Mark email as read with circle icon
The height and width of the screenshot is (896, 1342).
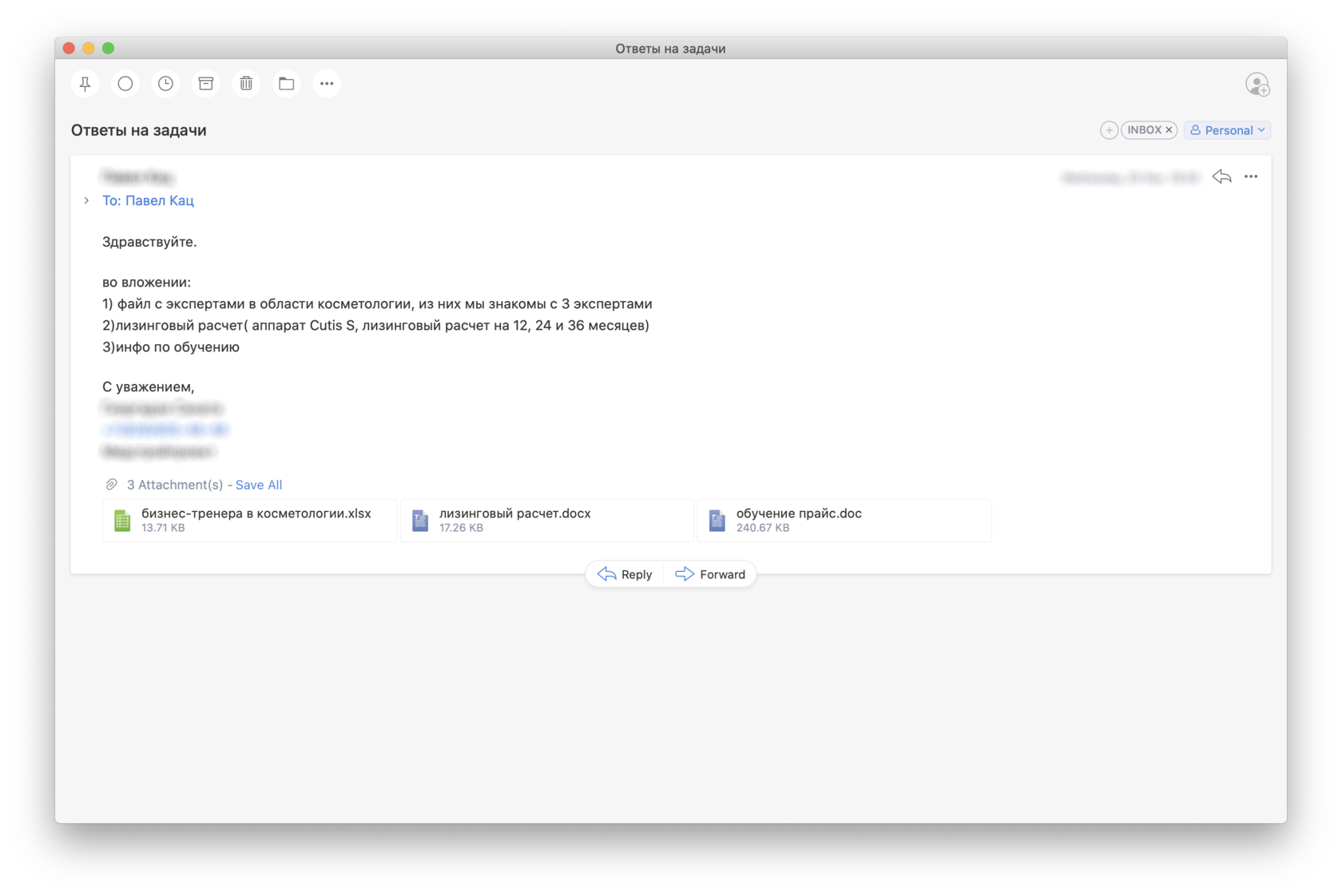click(125, 84)
